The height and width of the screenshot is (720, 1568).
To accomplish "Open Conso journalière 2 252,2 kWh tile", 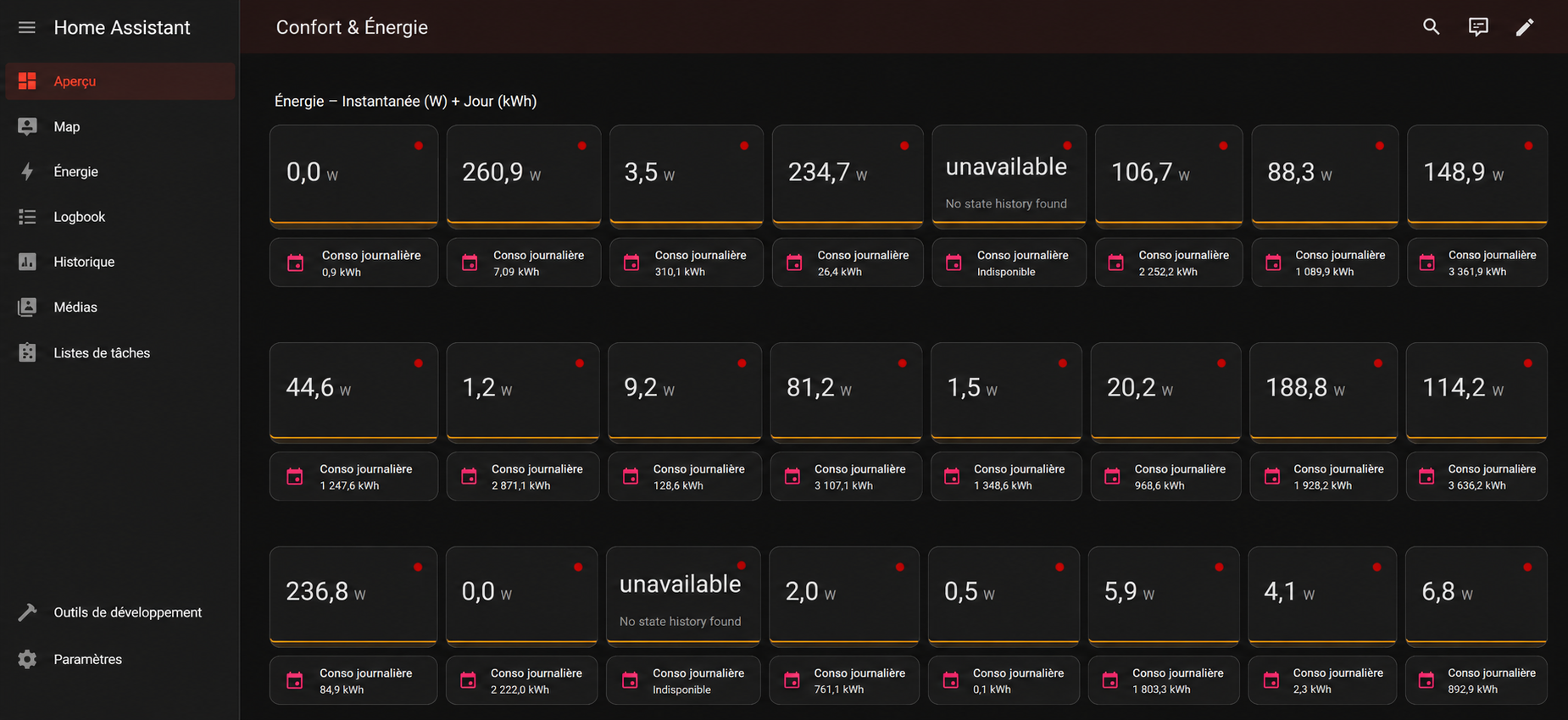I will (1169, 263).
